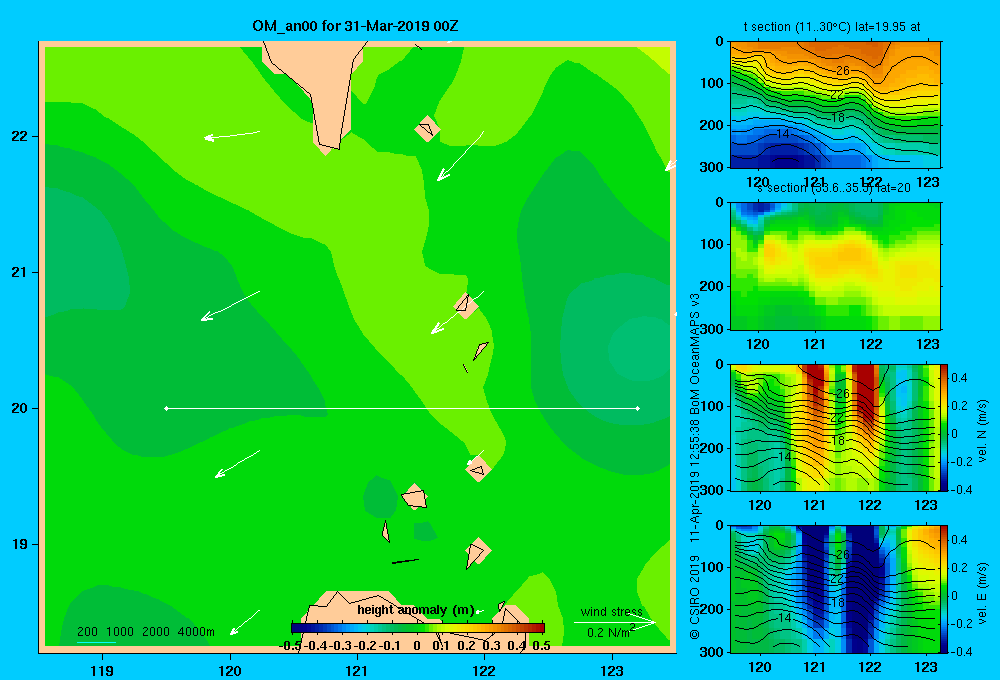Click the 's section' salinity heading
1000x680 pixels.
click(x=834, y=188)
